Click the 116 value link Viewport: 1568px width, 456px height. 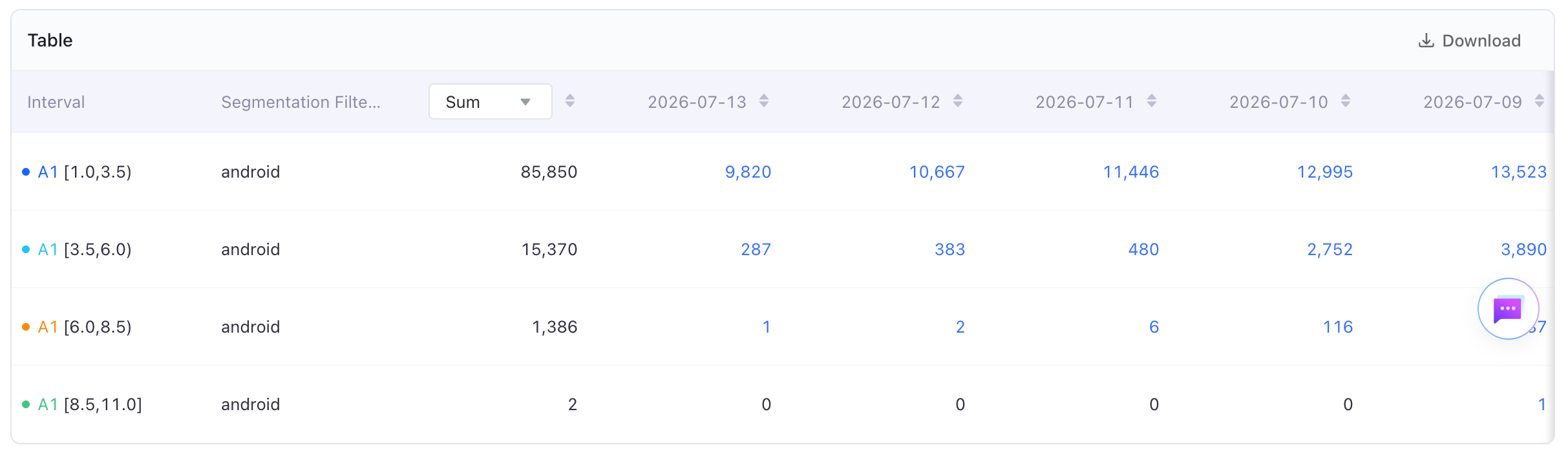pos(1338,327)
